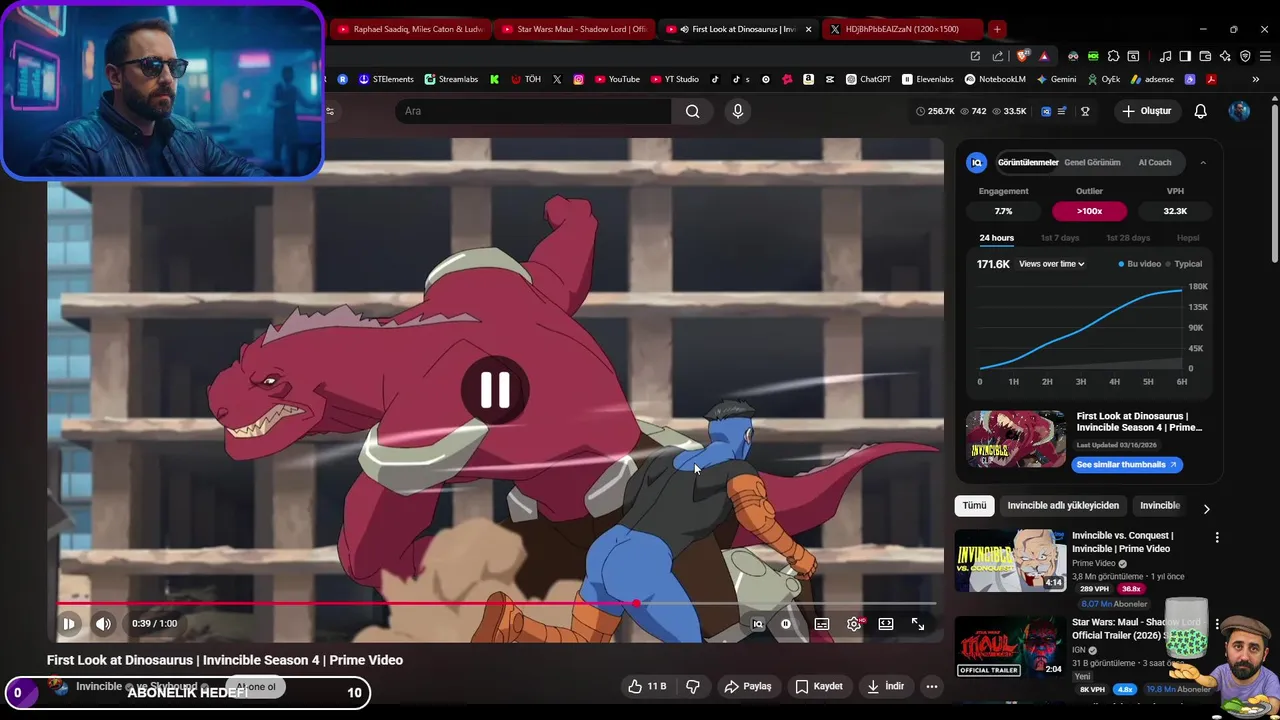Viewport: 1280px width, 720px height.
Task: Open YouTube notifications bell
Action: click(1200, 111)
